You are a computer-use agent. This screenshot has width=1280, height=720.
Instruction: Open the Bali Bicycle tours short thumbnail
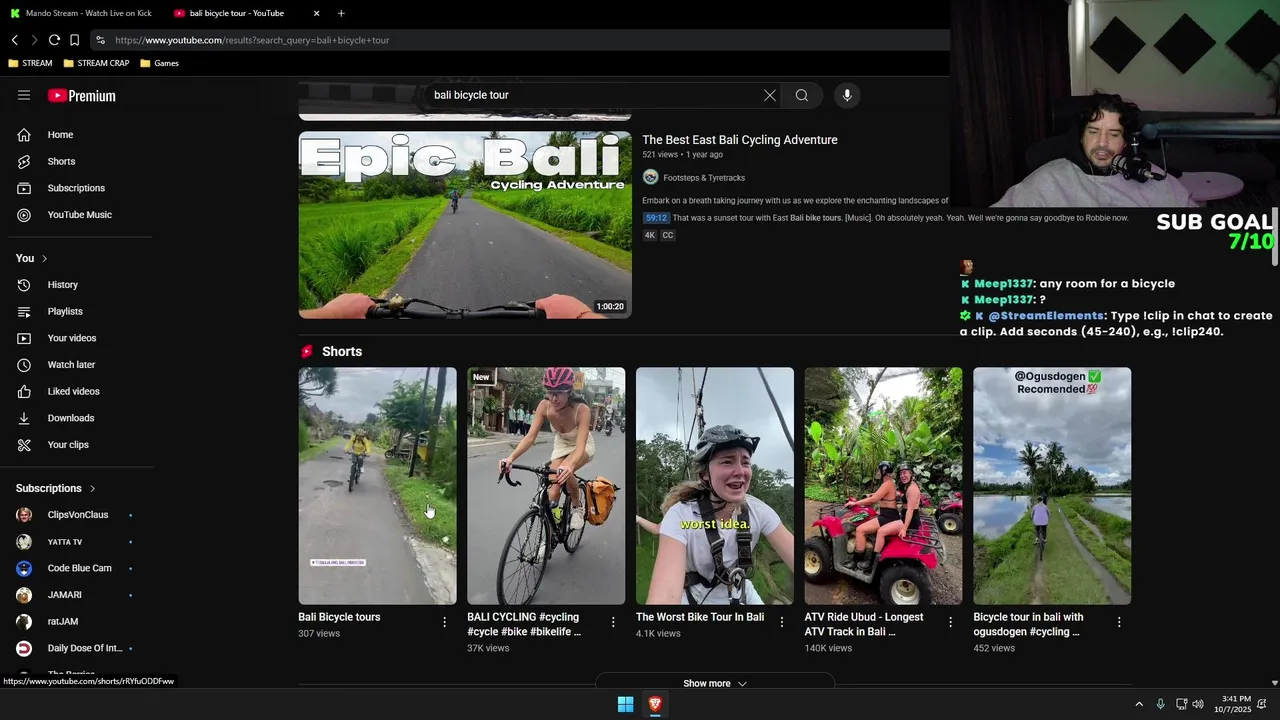pos(377,486)
